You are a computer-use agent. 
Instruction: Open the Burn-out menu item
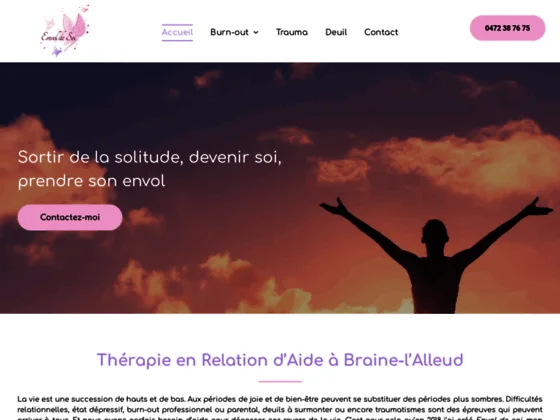[229, 32]
